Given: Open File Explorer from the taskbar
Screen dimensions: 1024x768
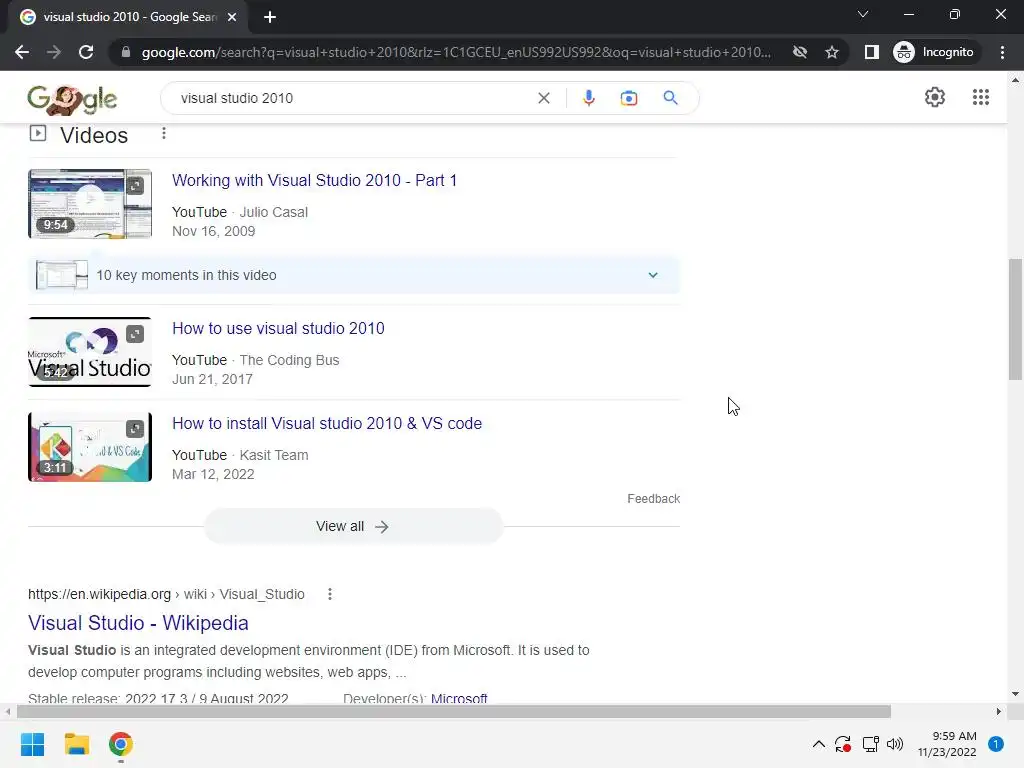Looking at the screenshot, I should [76, 744].
